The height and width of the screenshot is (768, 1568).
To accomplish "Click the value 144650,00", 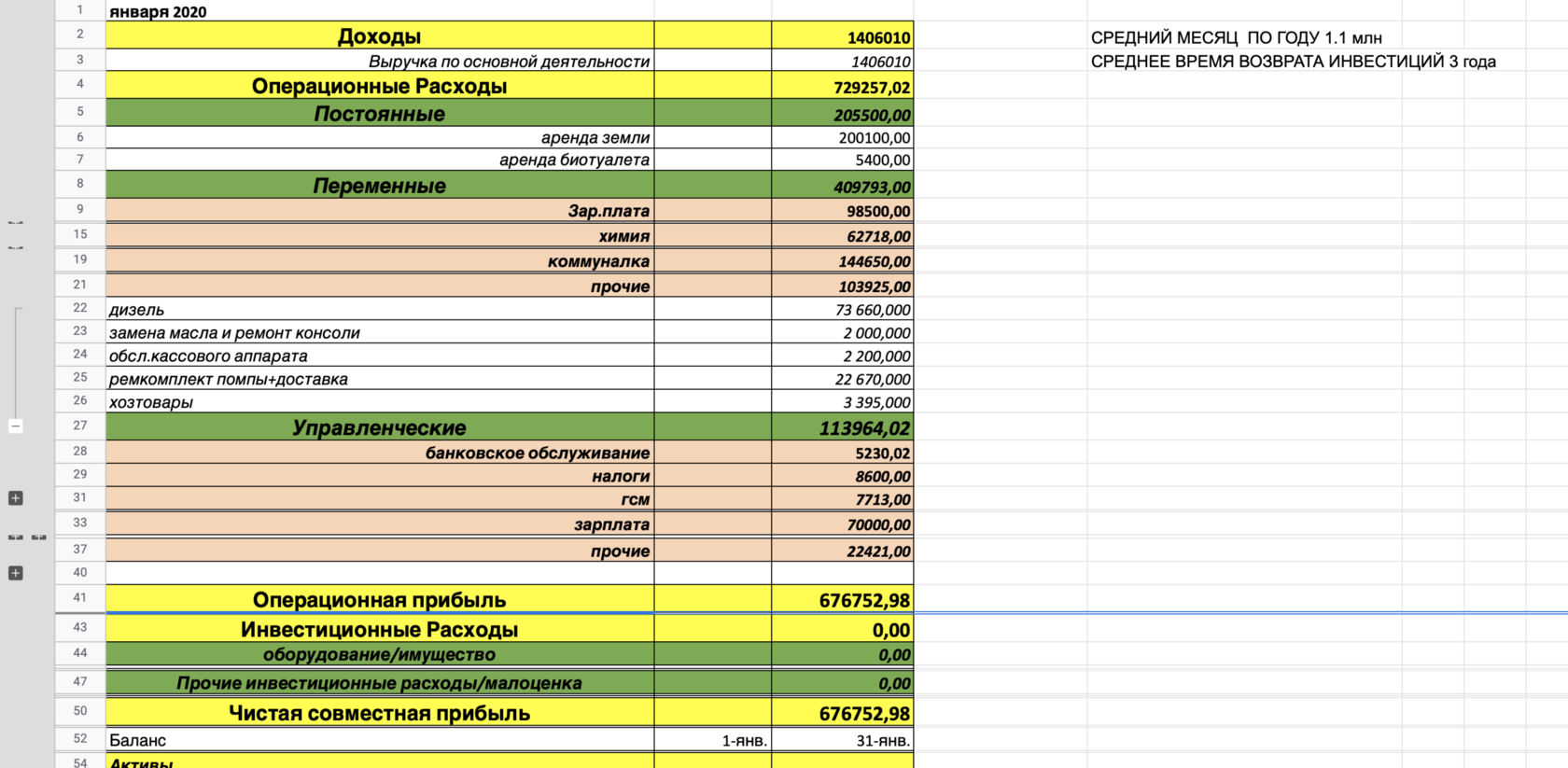I will click(843, 261).
